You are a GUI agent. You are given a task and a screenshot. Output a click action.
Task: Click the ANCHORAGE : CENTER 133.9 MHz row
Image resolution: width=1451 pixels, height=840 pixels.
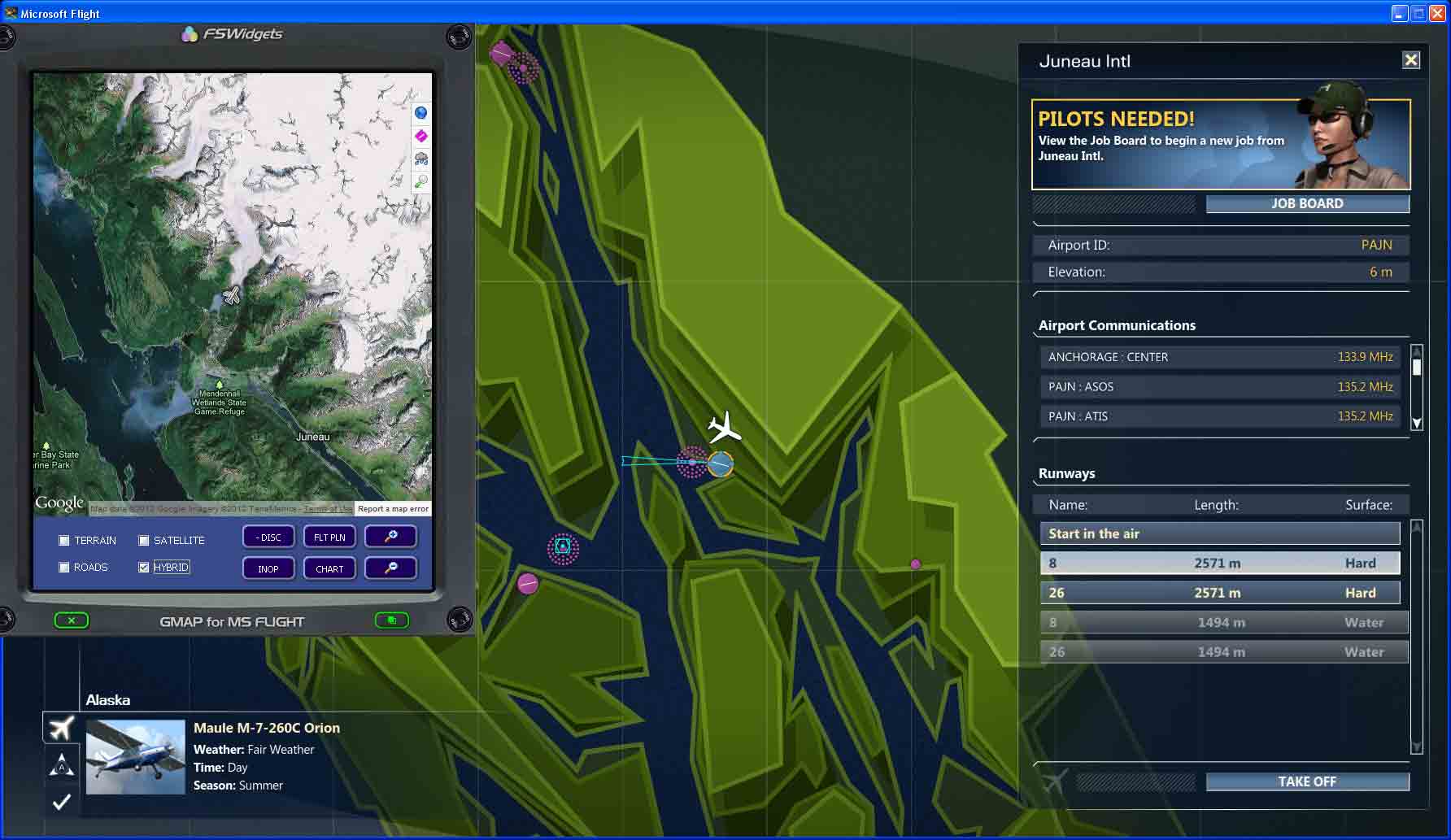[1220, 357]
